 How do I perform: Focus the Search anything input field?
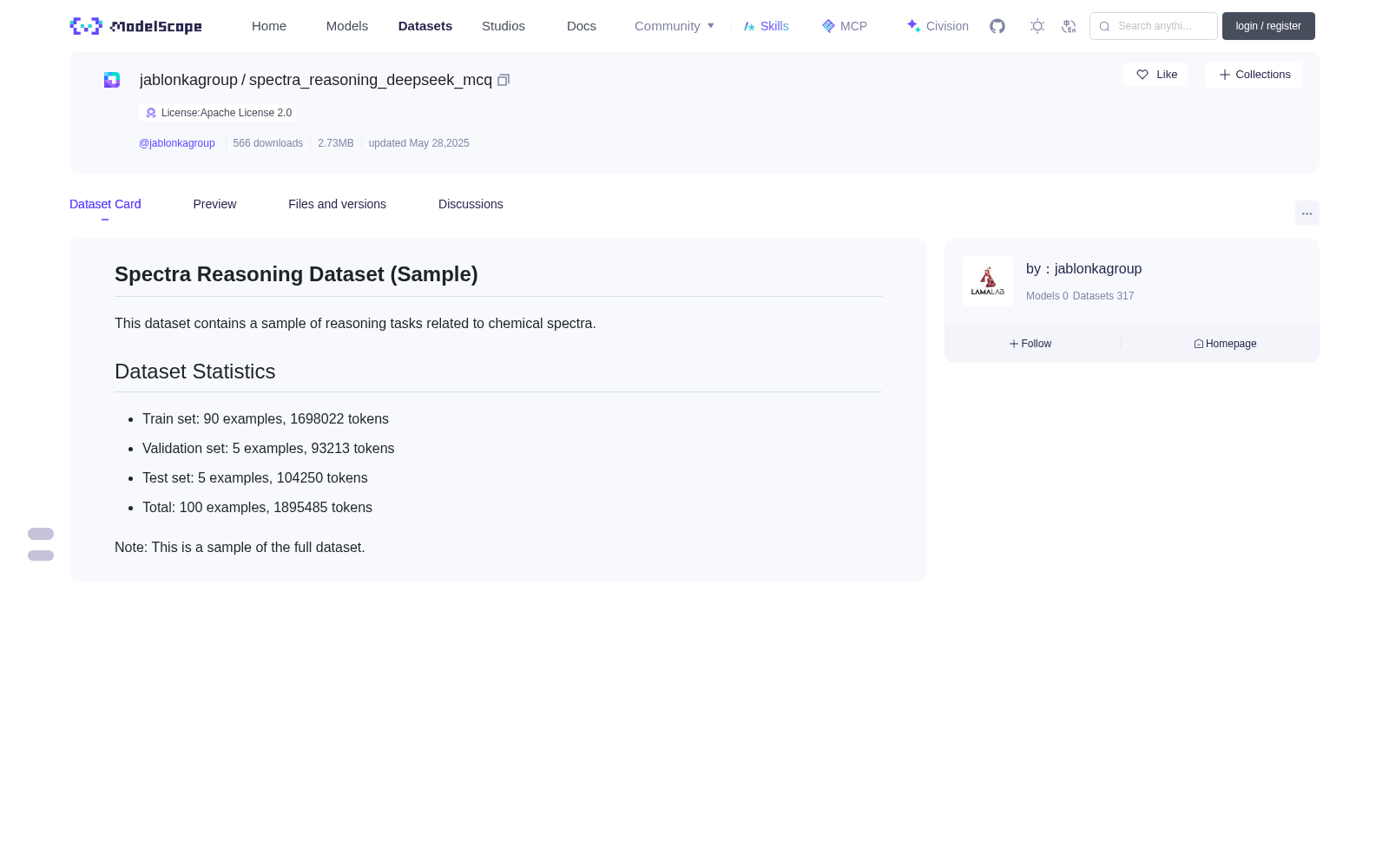[x=1154, y=26]
